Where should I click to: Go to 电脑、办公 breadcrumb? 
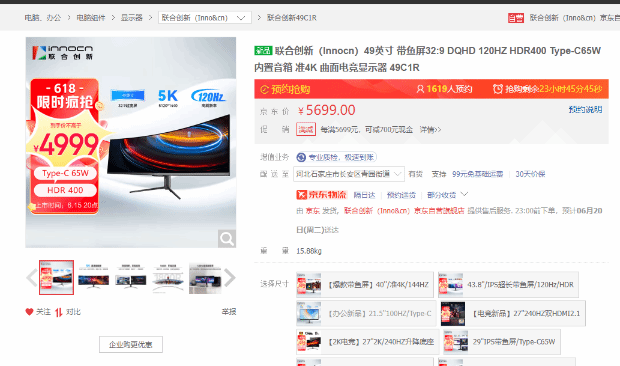click(x=43, y=18)
